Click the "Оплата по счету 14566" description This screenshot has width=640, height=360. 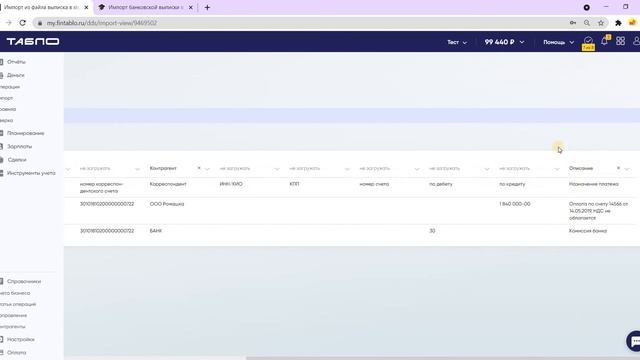(x=598, y=211)
